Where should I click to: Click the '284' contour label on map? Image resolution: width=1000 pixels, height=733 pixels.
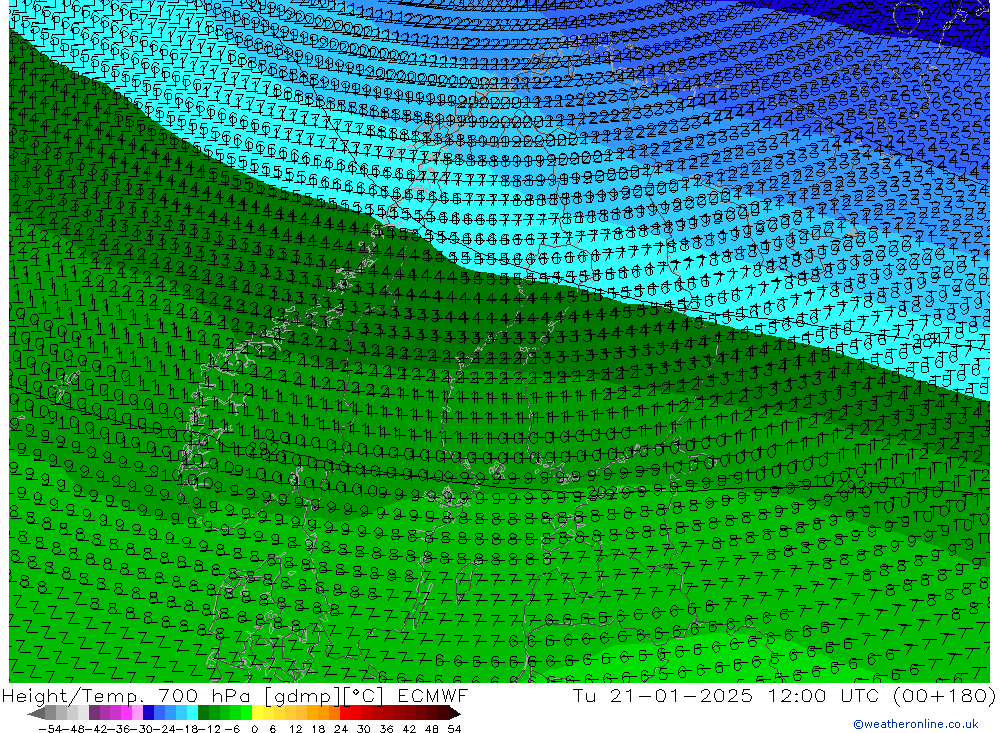pos(927,339)
